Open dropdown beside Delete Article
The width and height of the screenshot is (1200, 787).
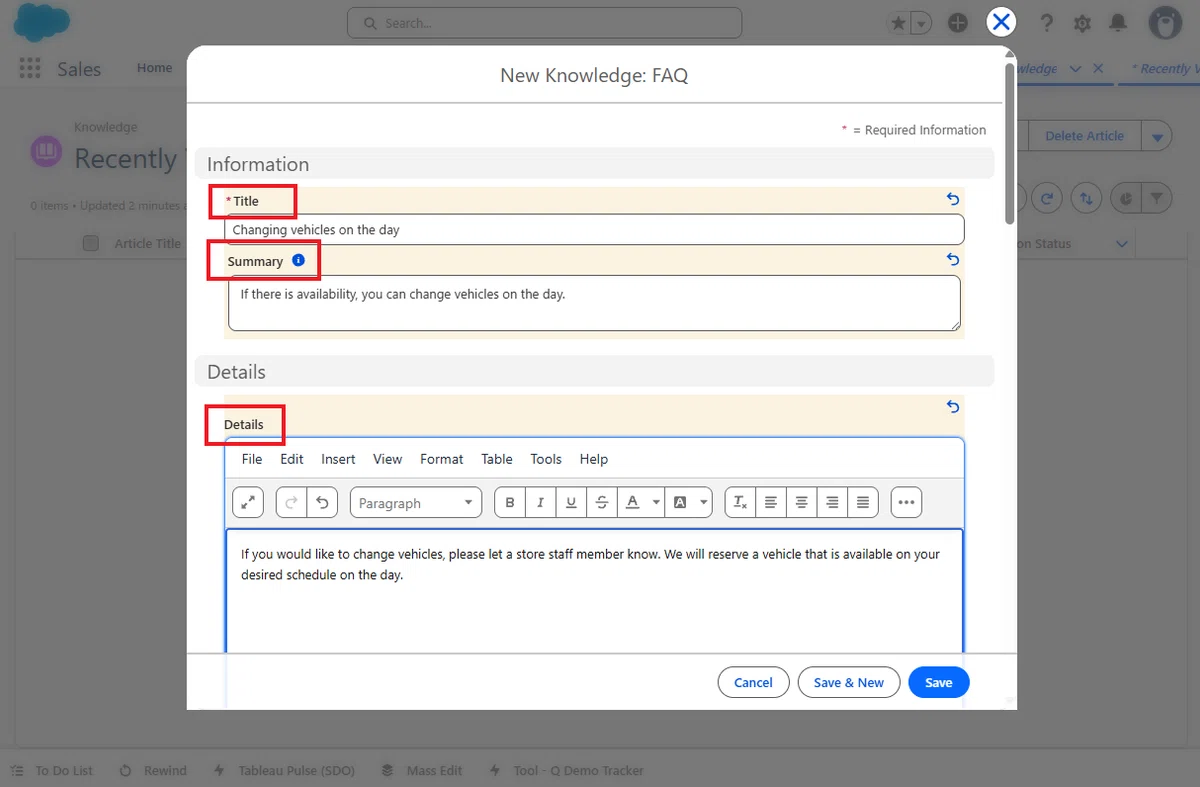[1157, 136]
